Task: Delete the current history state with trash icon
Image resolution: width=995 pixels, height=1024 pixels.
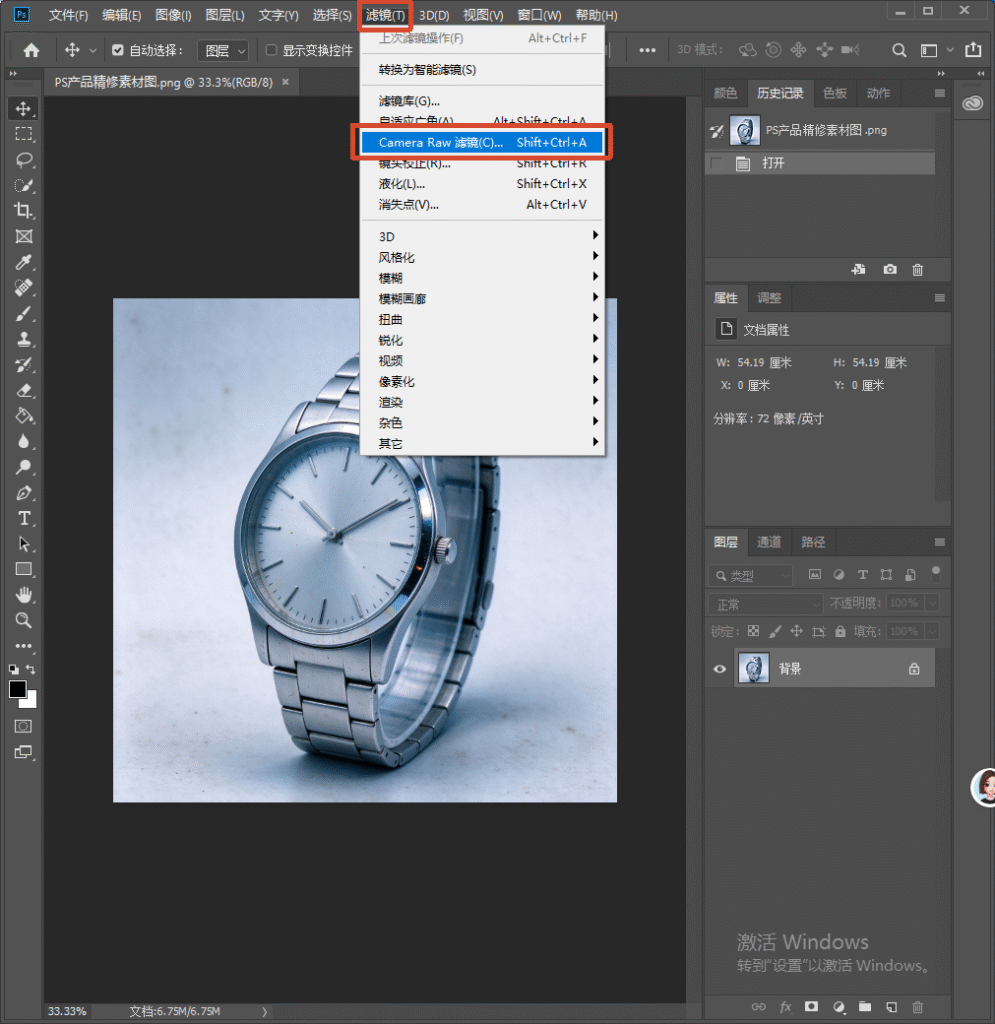Action: 917,269
